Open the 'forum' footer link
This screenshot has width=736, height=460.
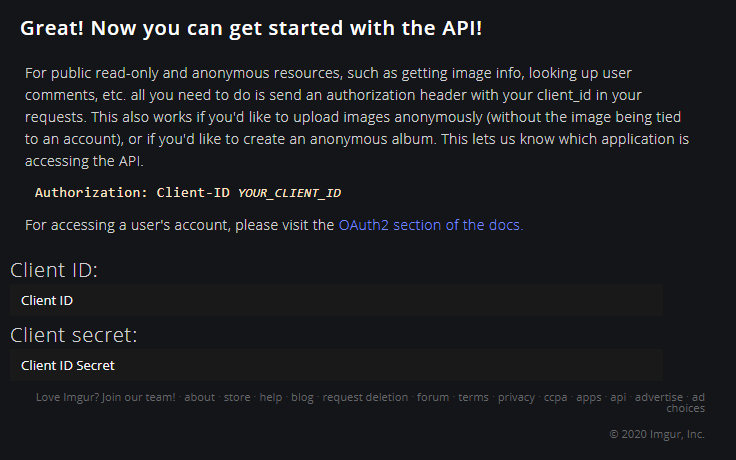(x=433, y=397)
